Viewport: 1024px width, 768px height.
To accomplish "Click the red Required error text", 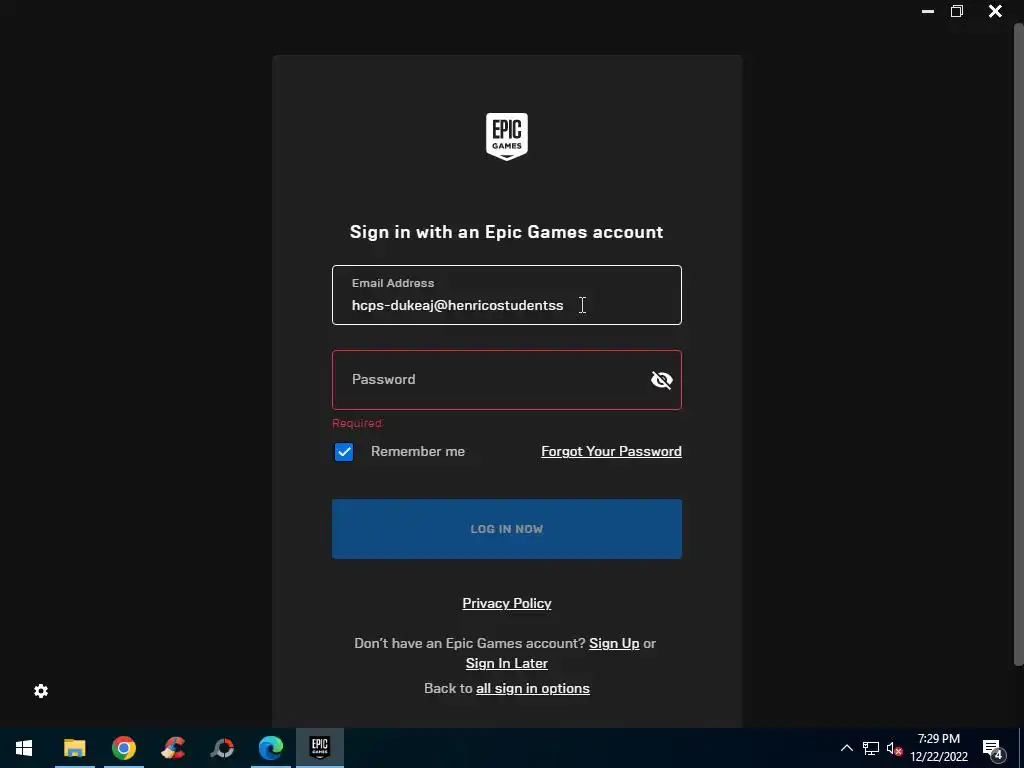I will pos(357,423).
